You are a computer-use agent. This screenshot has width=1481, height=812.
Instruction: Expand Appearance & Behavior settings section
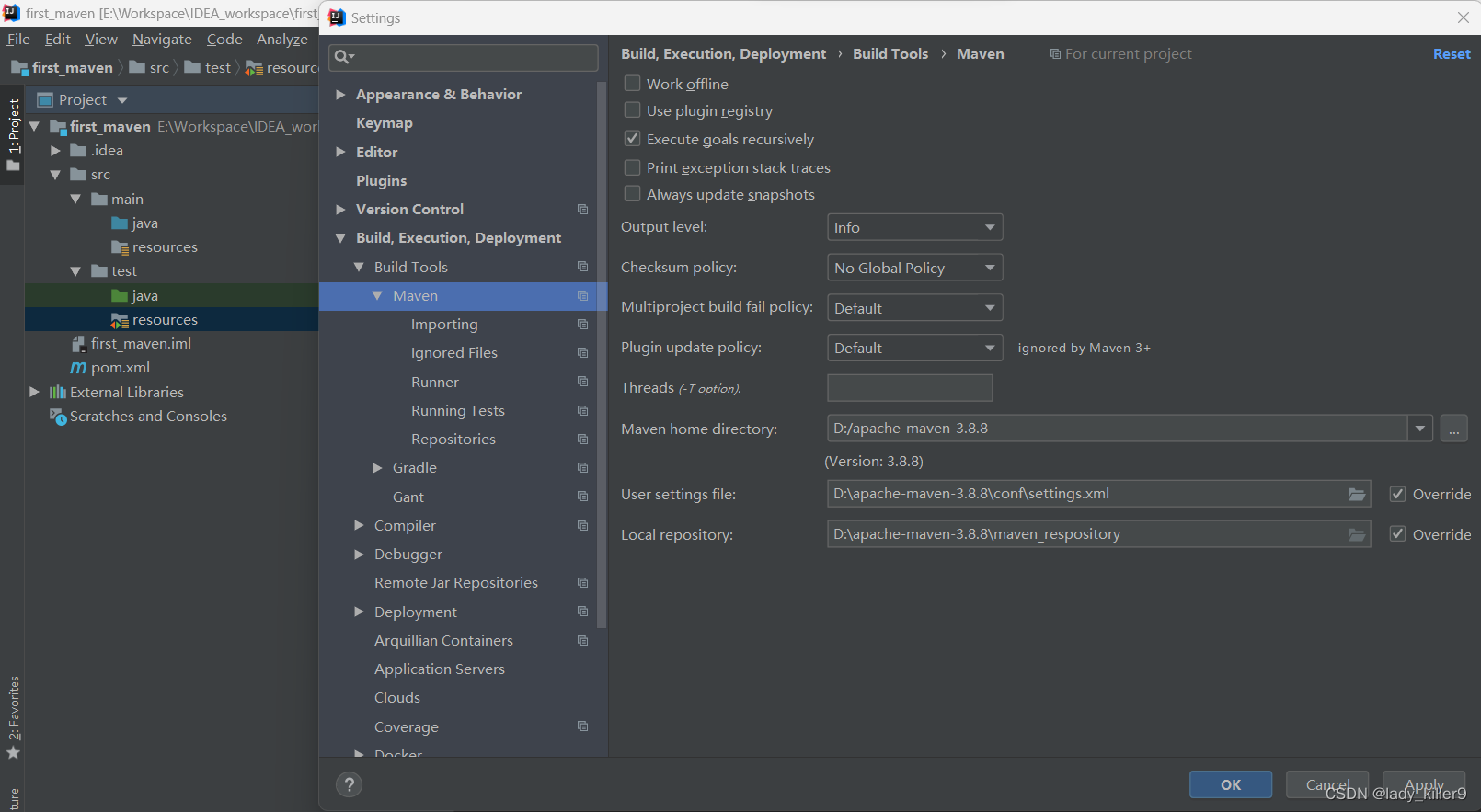(x=340, y=95)
